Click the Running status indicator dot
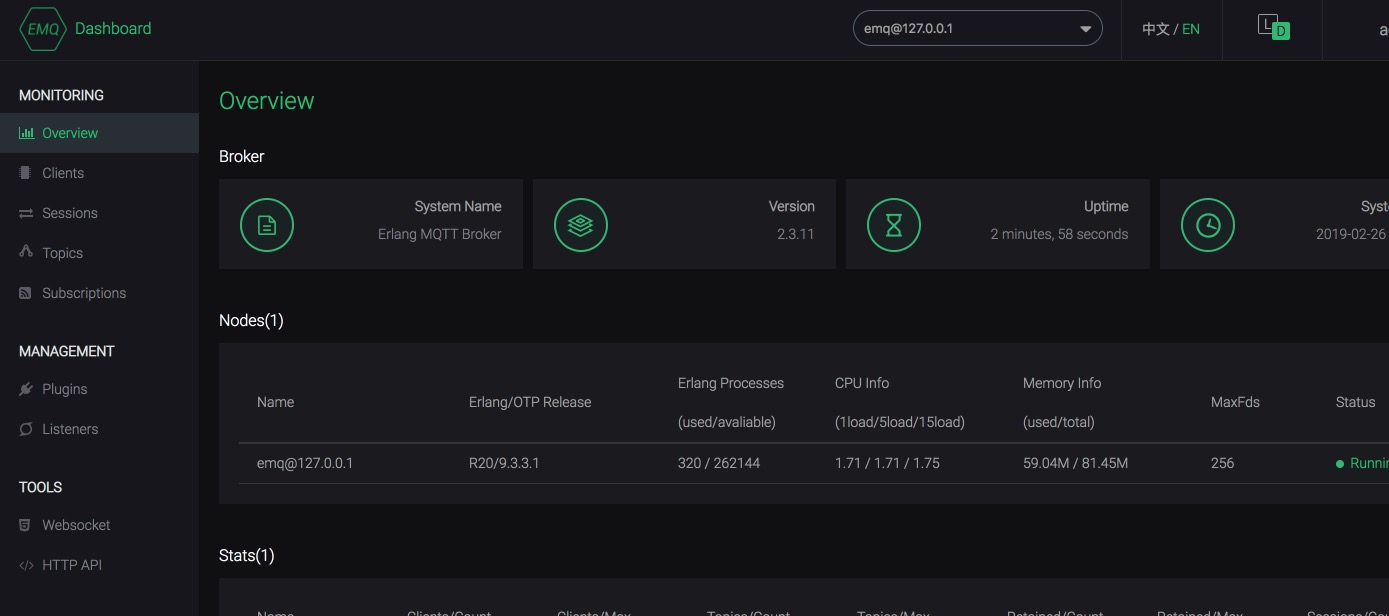Viewport: 1389px width, 616px height. click(x=1340, y=463)
